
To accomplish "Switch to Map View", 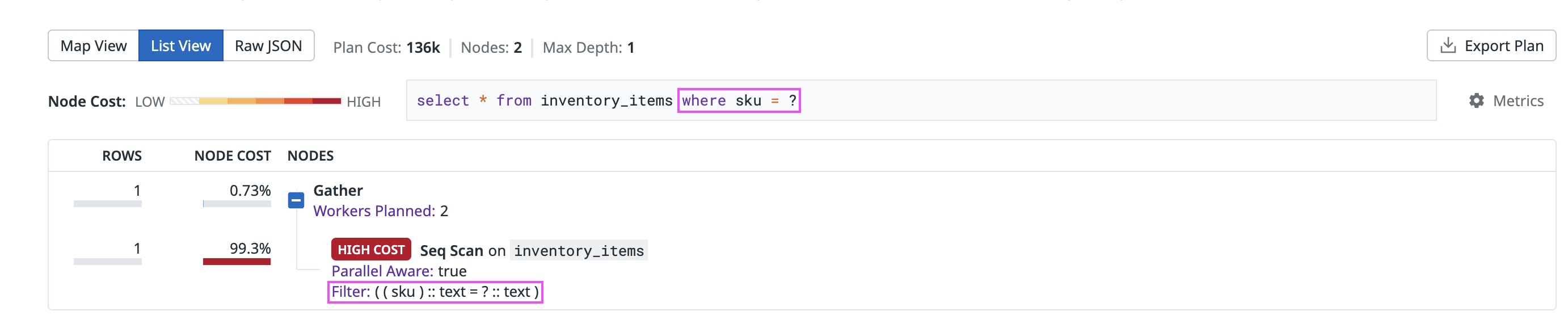I will click(x=94, y=45).
